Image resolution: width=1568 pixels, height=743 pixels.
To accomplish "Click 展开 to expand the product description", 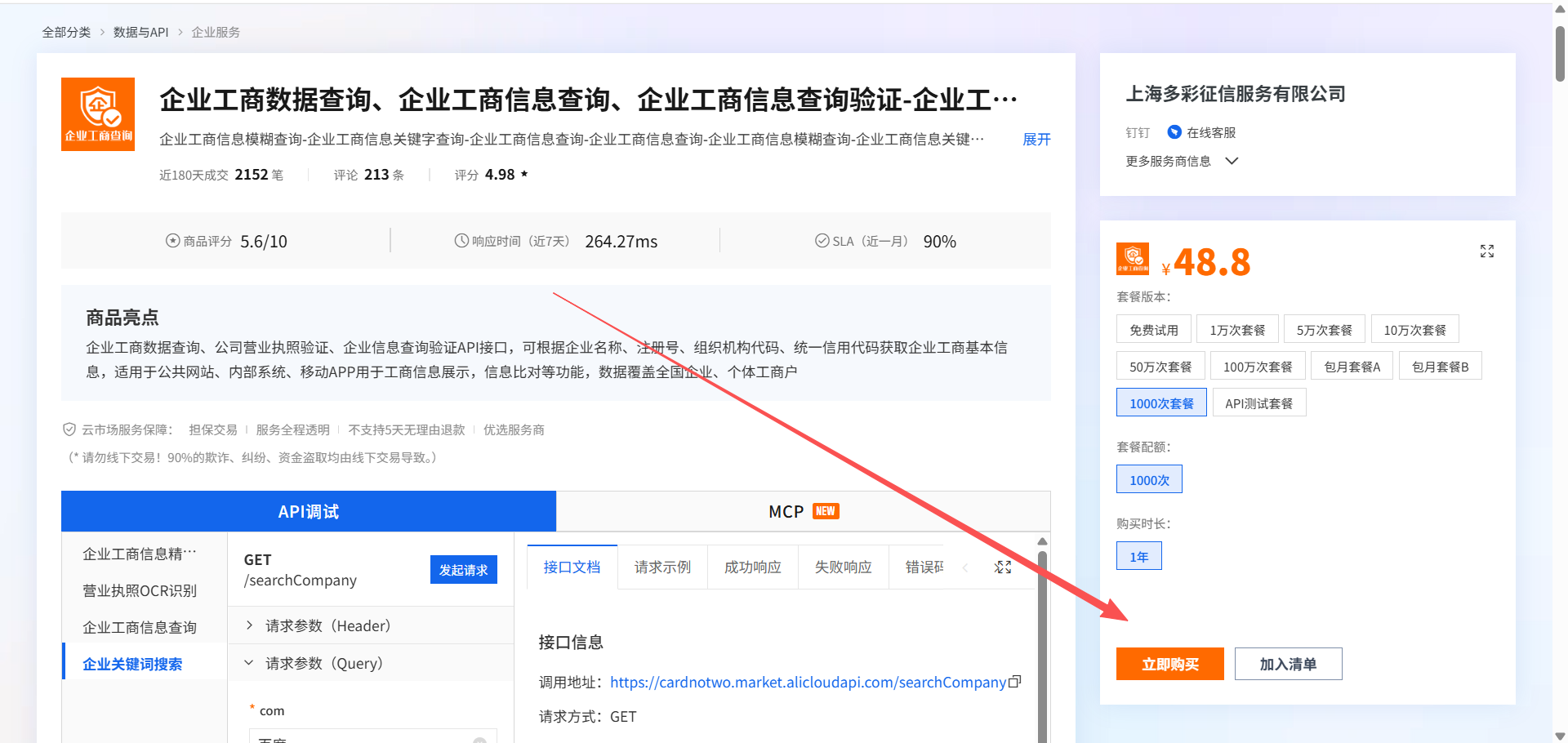I will [x=1036, y=140].
